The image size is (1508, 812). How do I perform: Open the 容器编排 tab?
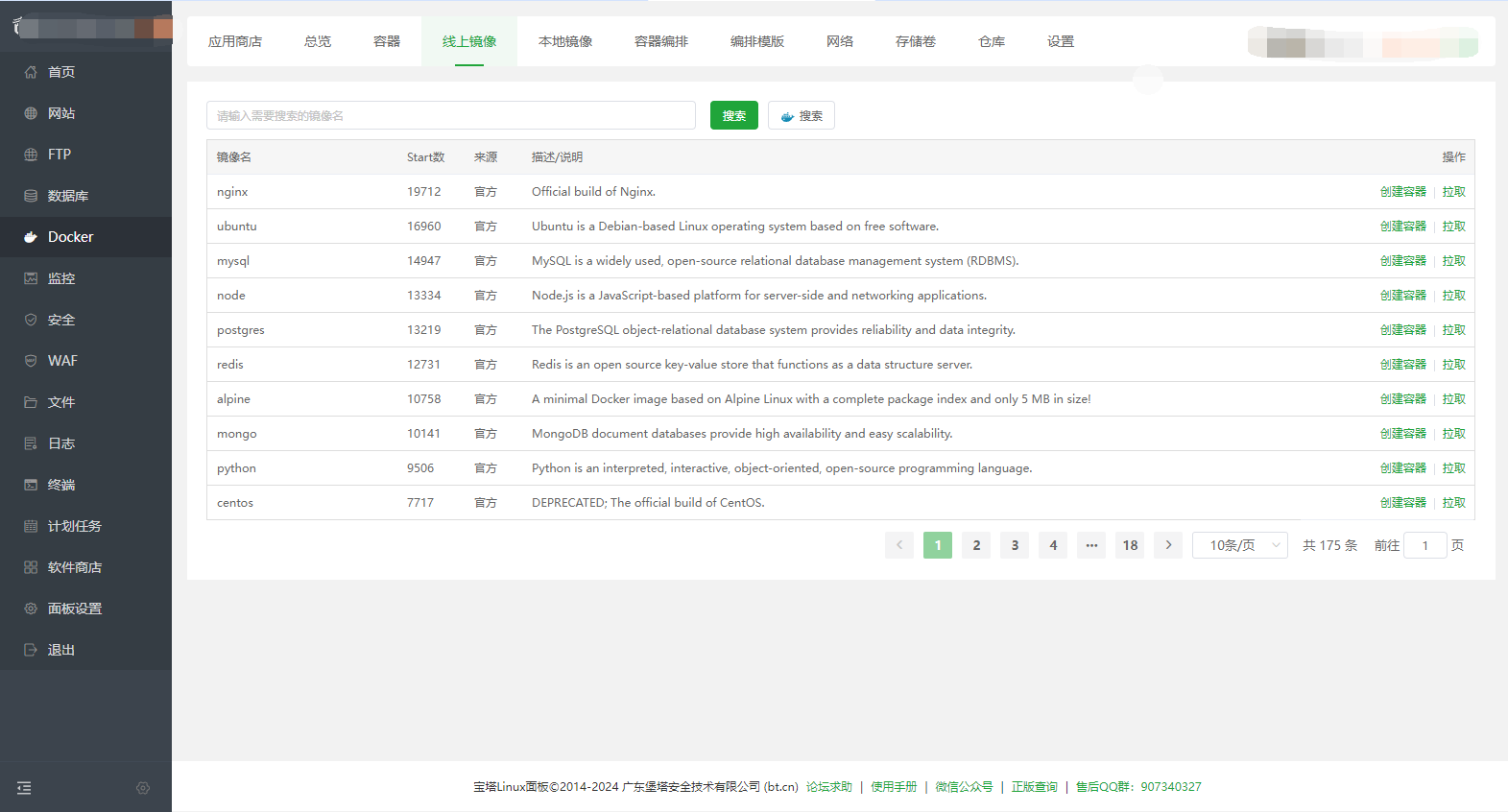[x=661, y=41]
